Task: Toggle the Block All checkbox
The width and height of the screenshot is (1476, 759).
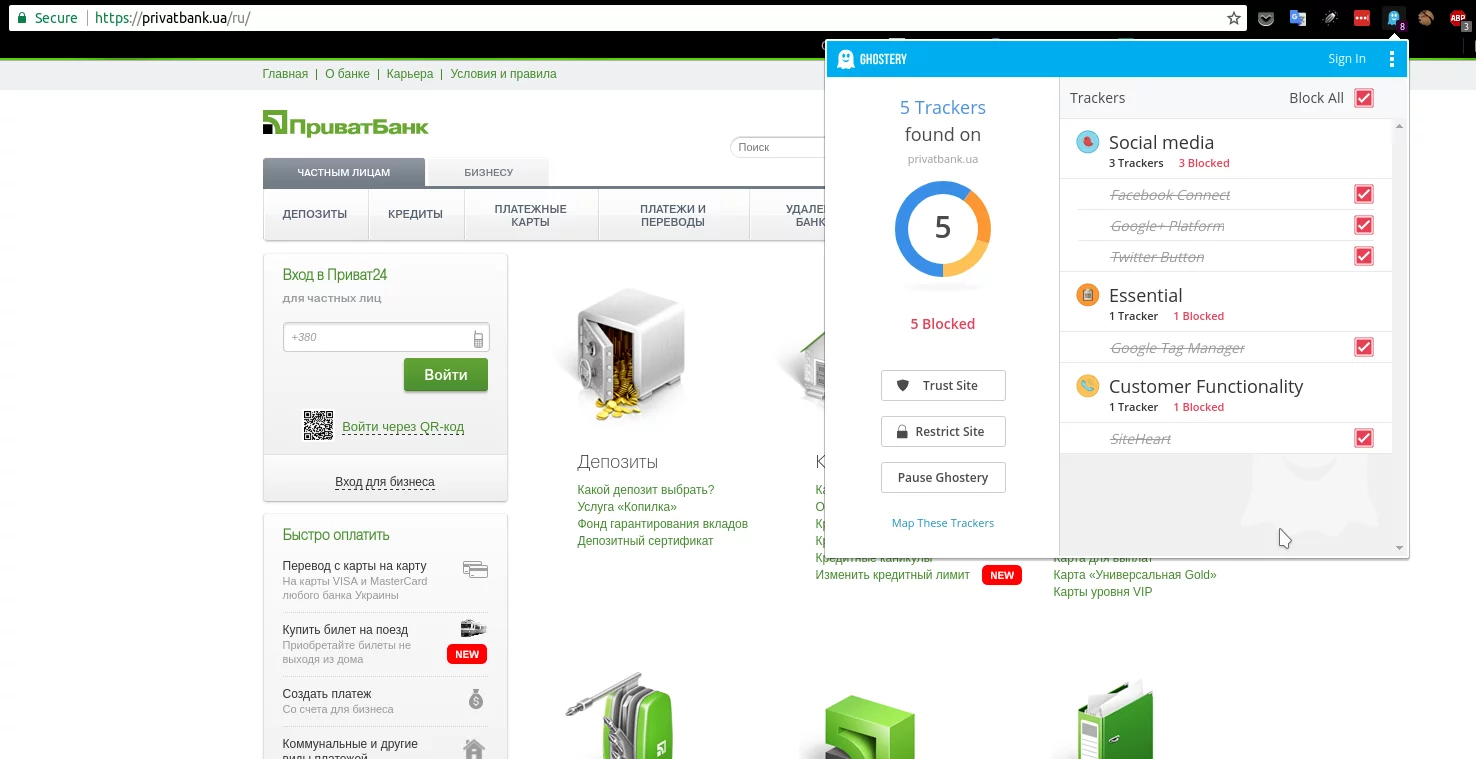Action: click(x=1364, y=98)
